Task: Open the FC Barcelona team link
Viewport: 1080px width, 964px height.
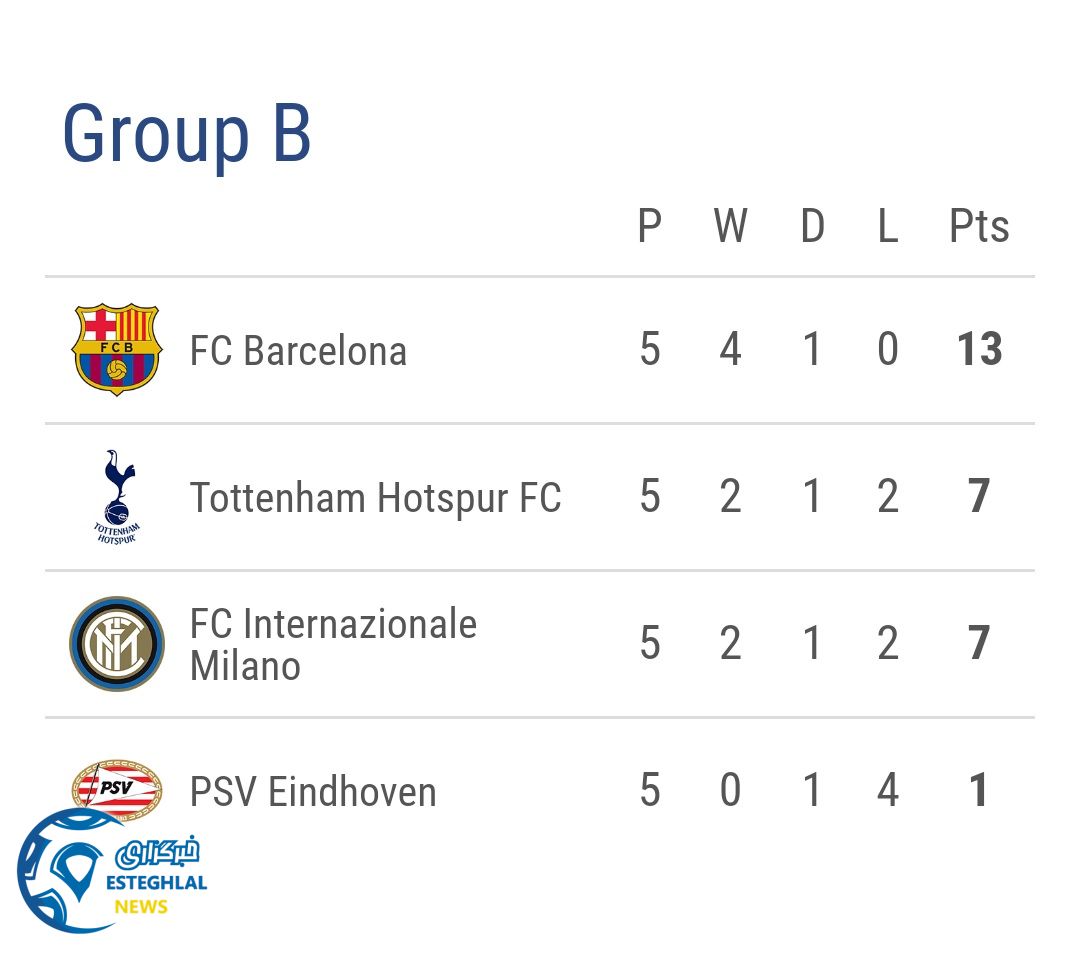Action: click(298, 351)
